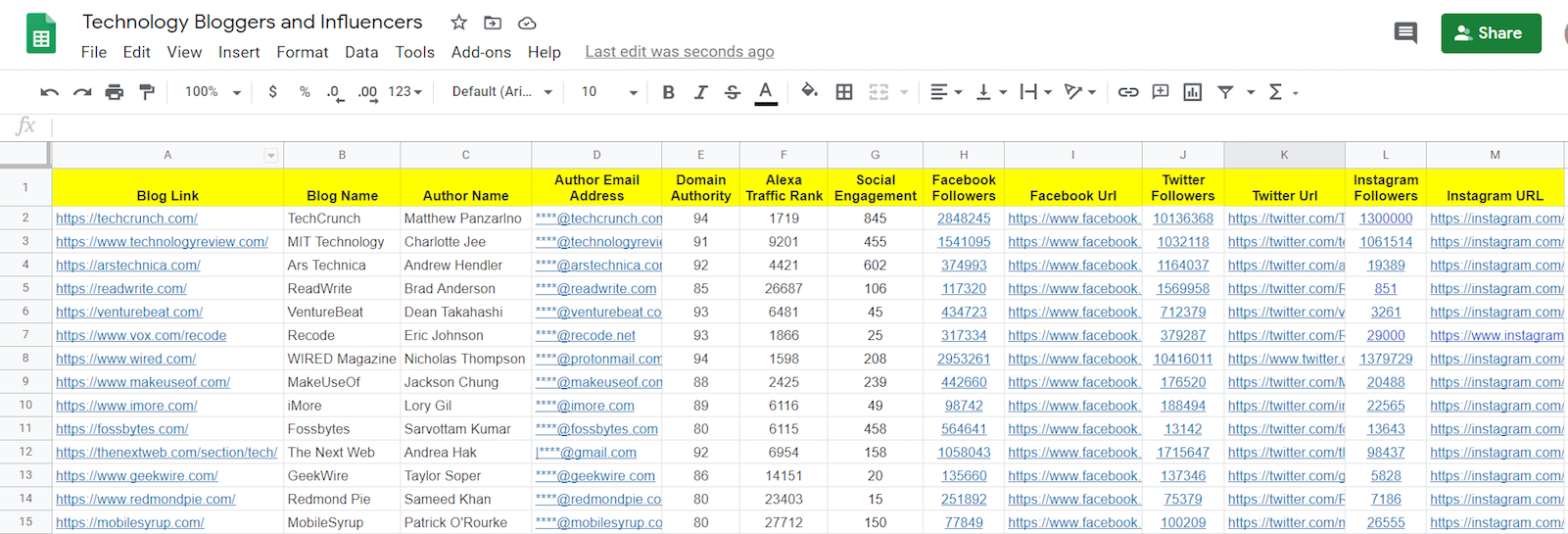Open the font size 10 dropdown
The image size is (1568, 534).
609,92
